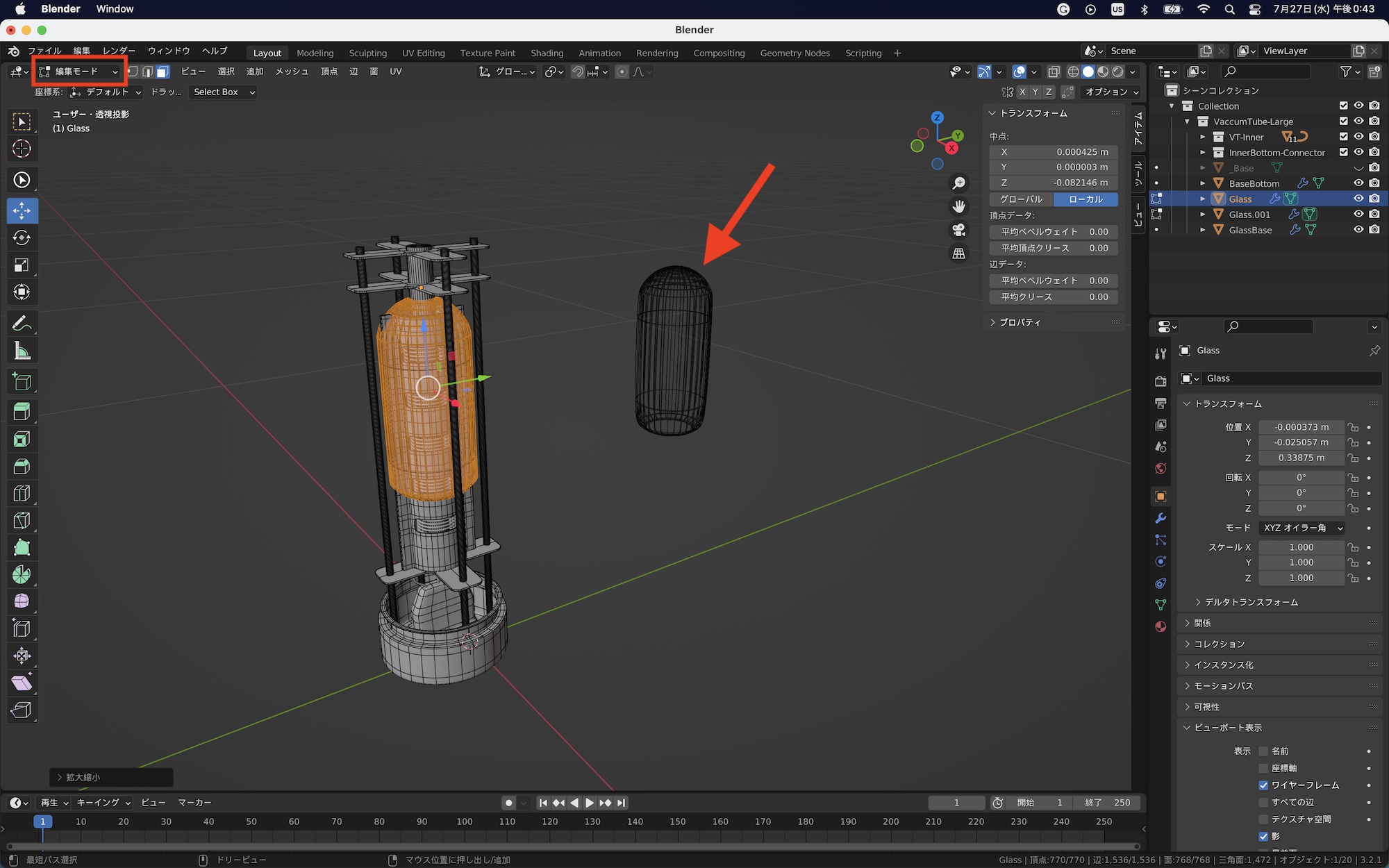
Task: Switch to the Sculpting workspace tab
Action: (x=367, y=53)
